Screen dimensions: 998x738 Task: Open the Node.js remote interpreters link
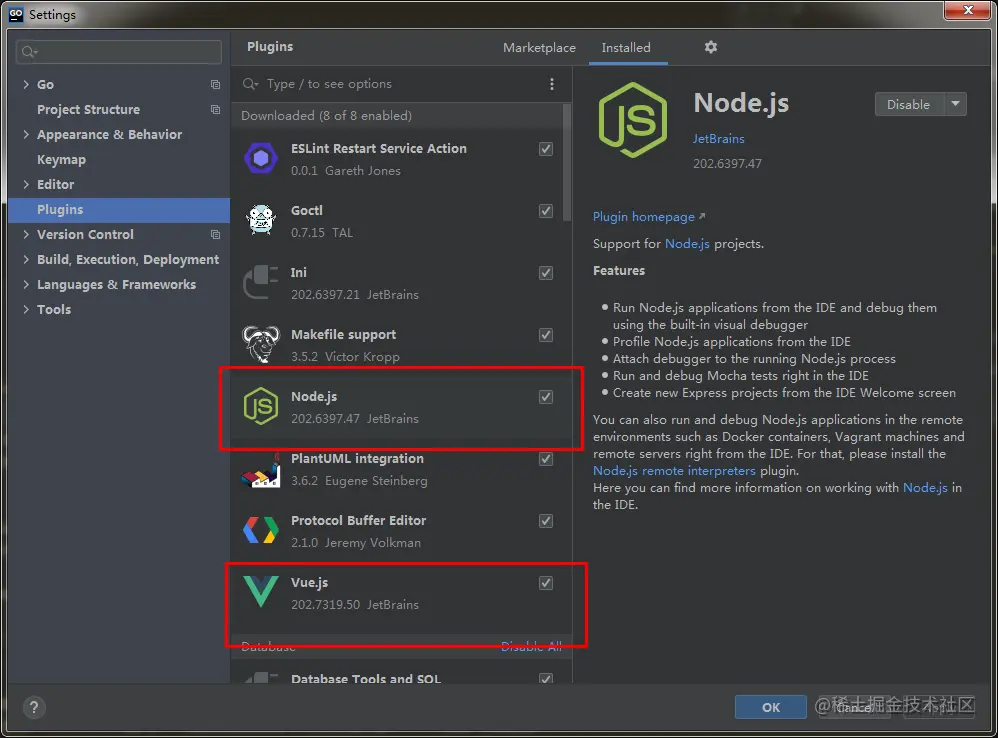tap(674, 471)
